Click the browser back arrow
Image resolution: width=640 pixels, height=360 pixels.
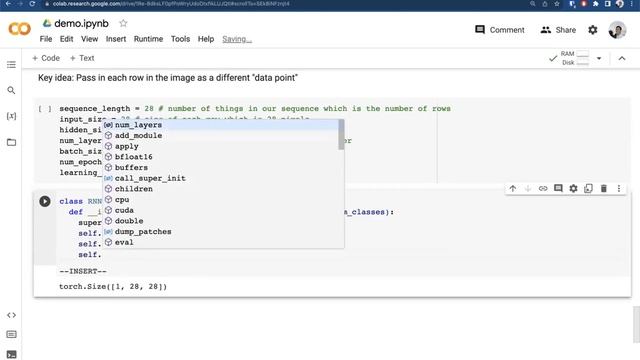click(x=8, y=4)
